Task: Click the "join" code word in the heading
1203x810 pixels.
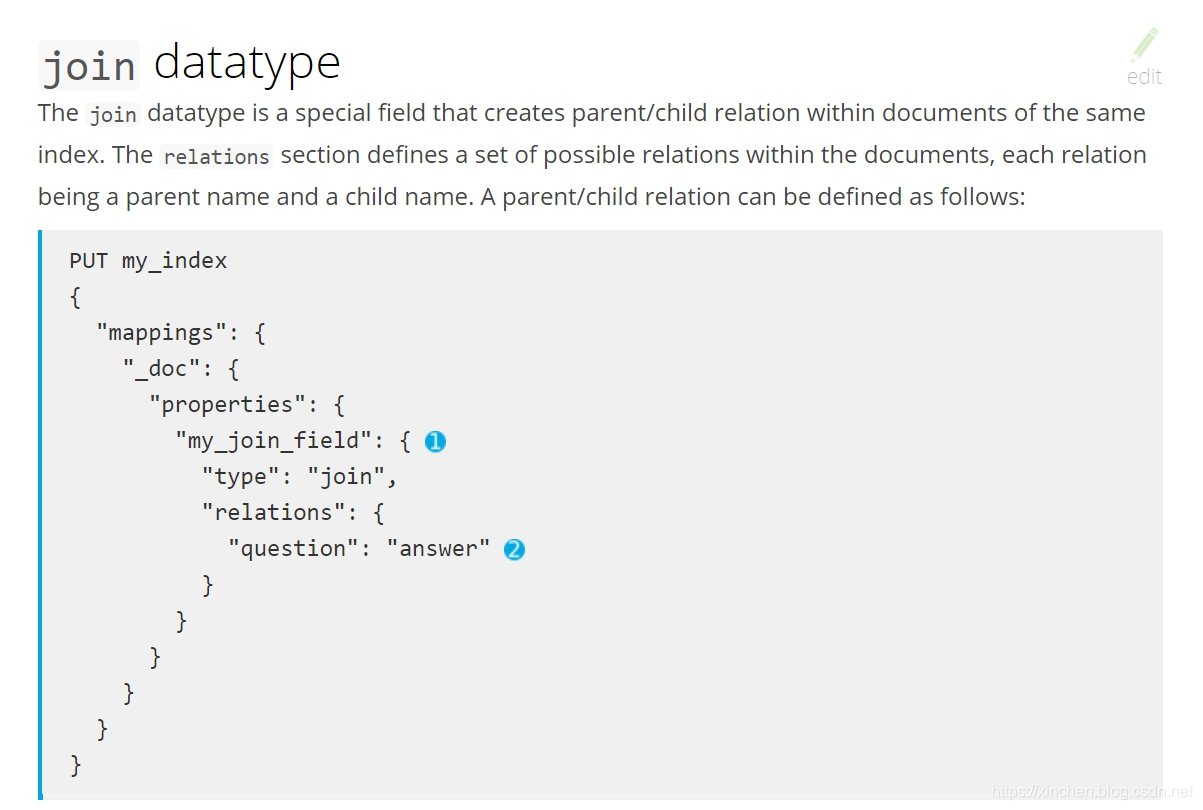Action: (89, 66)
